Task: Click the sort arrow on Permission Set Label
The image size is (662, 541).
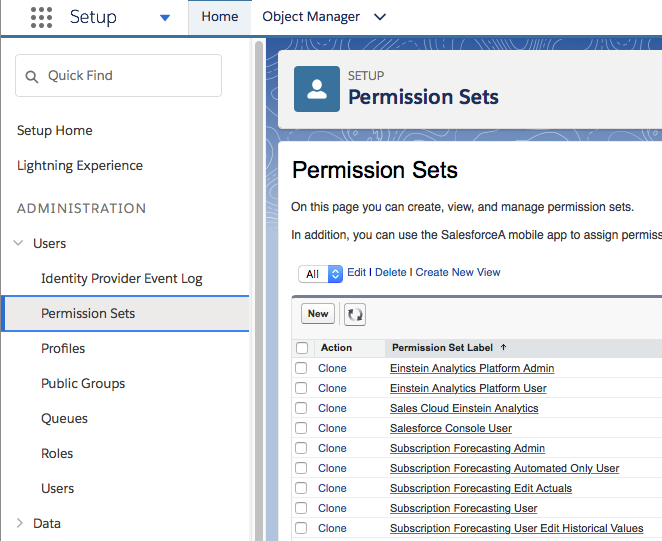Action: pos(503,348)
